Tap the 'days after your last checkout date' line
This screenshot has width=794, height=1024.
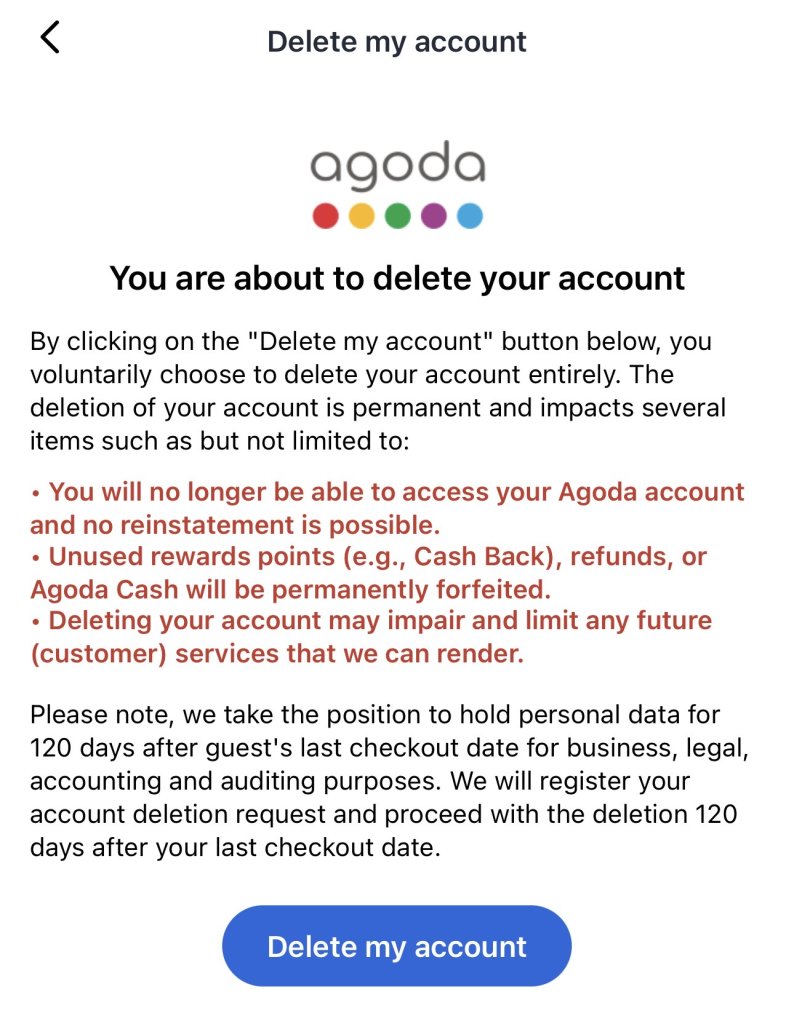pyautogui.click(x=235, y=847)
